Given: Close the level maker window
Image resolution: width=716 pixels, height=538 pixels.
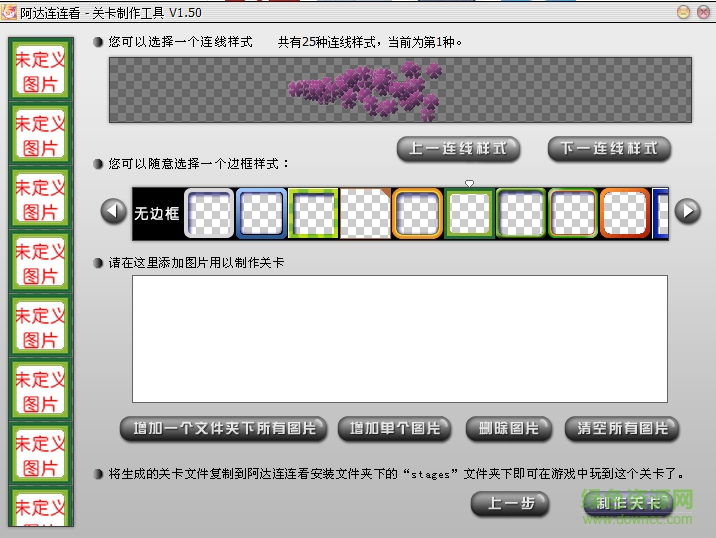Looking at the screenshot, I should coord(704,12).
